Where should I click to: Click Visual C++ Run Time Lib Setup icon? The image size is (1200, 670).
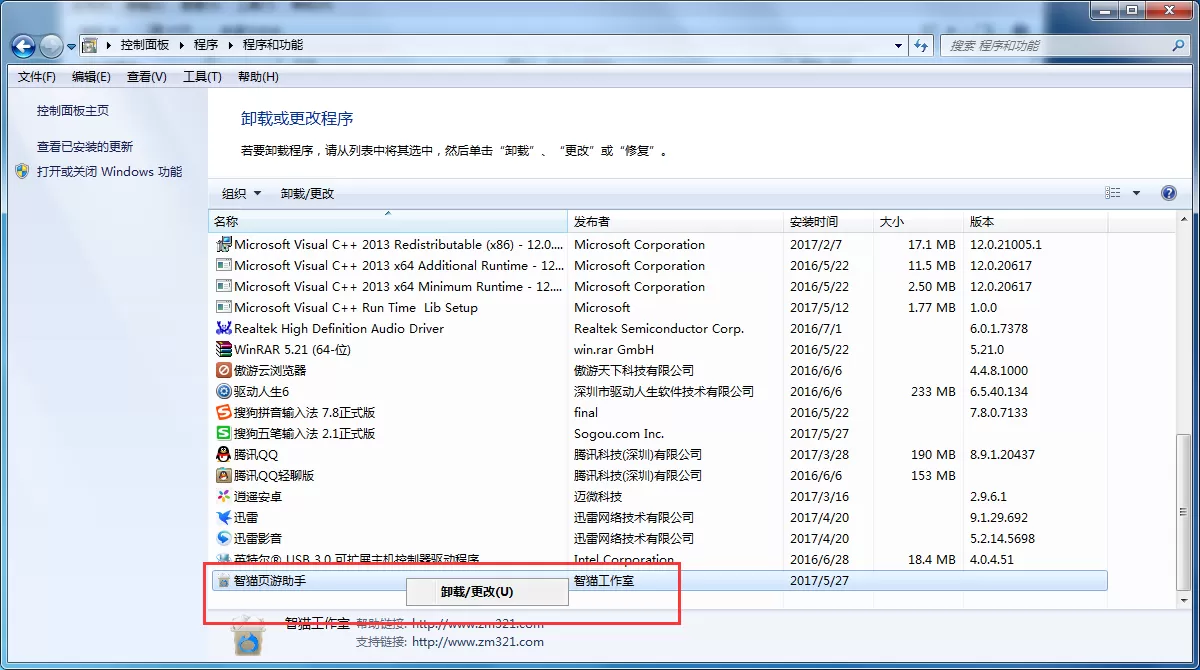click(224, 307)
